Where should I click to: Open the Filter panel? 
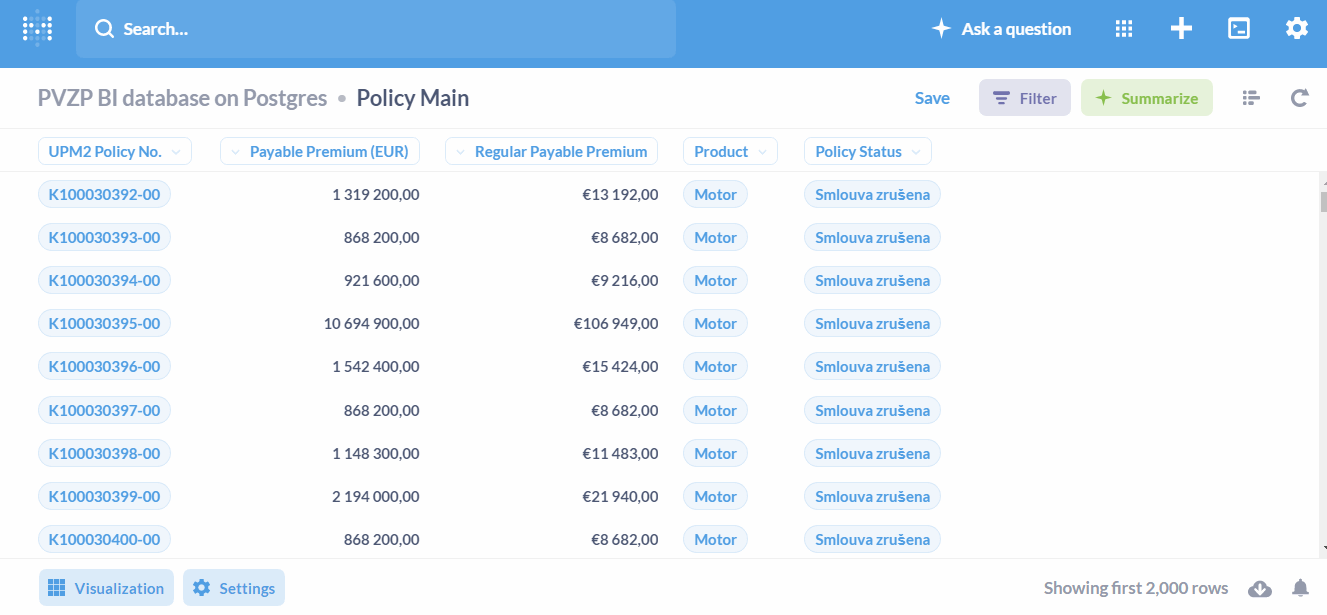(x=1024, y=97)
